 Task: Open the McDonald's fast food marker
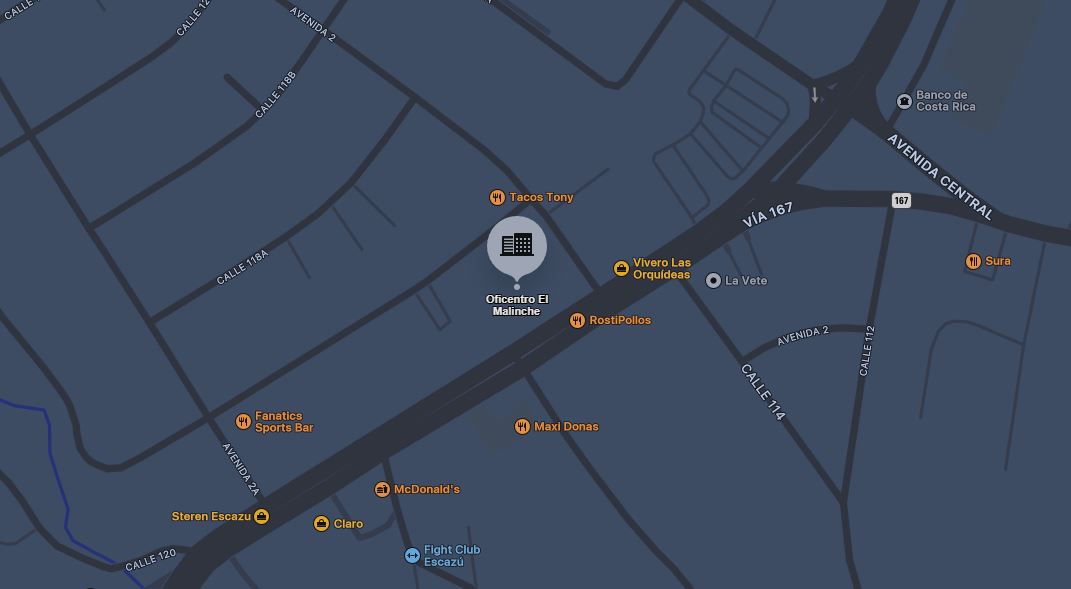(382, 489)
